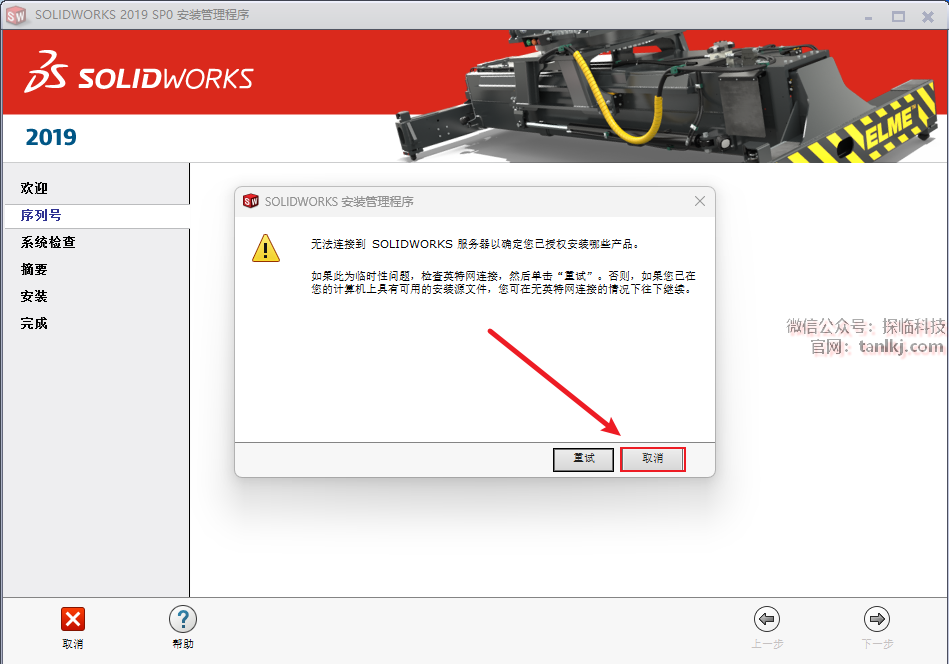Select the 系统检查 step in sidebar
The width and height of the screenshot is (949, 664).
(48, 242)
